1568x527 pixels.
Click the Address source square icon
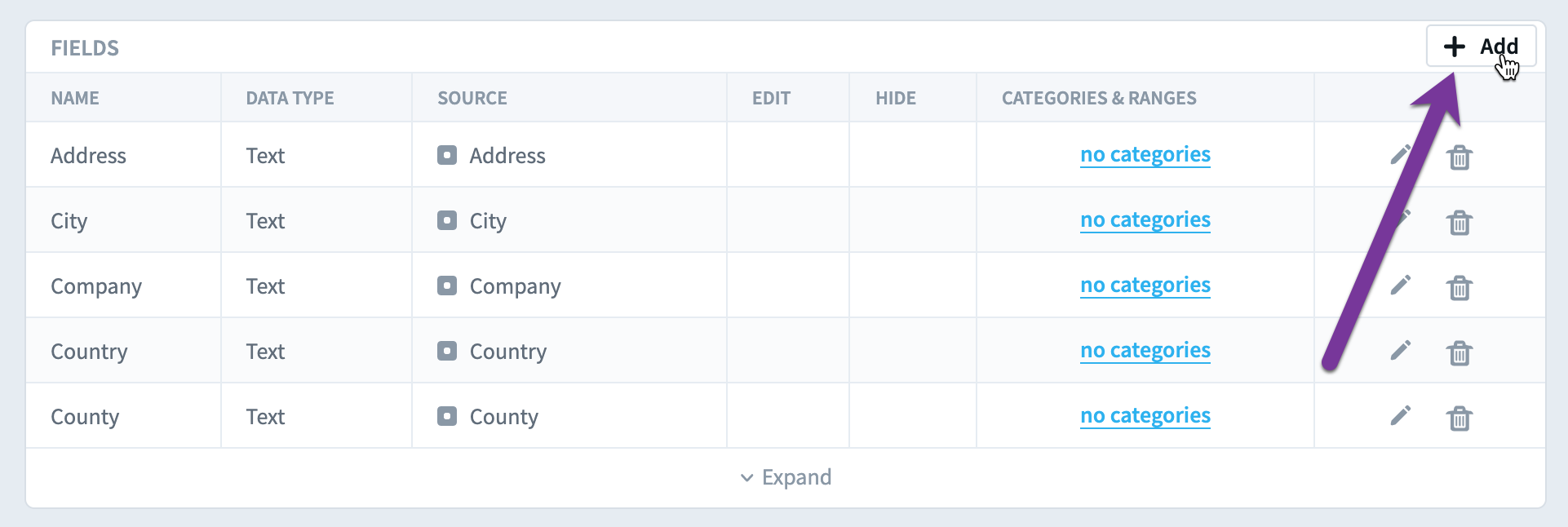pos(447,155)
